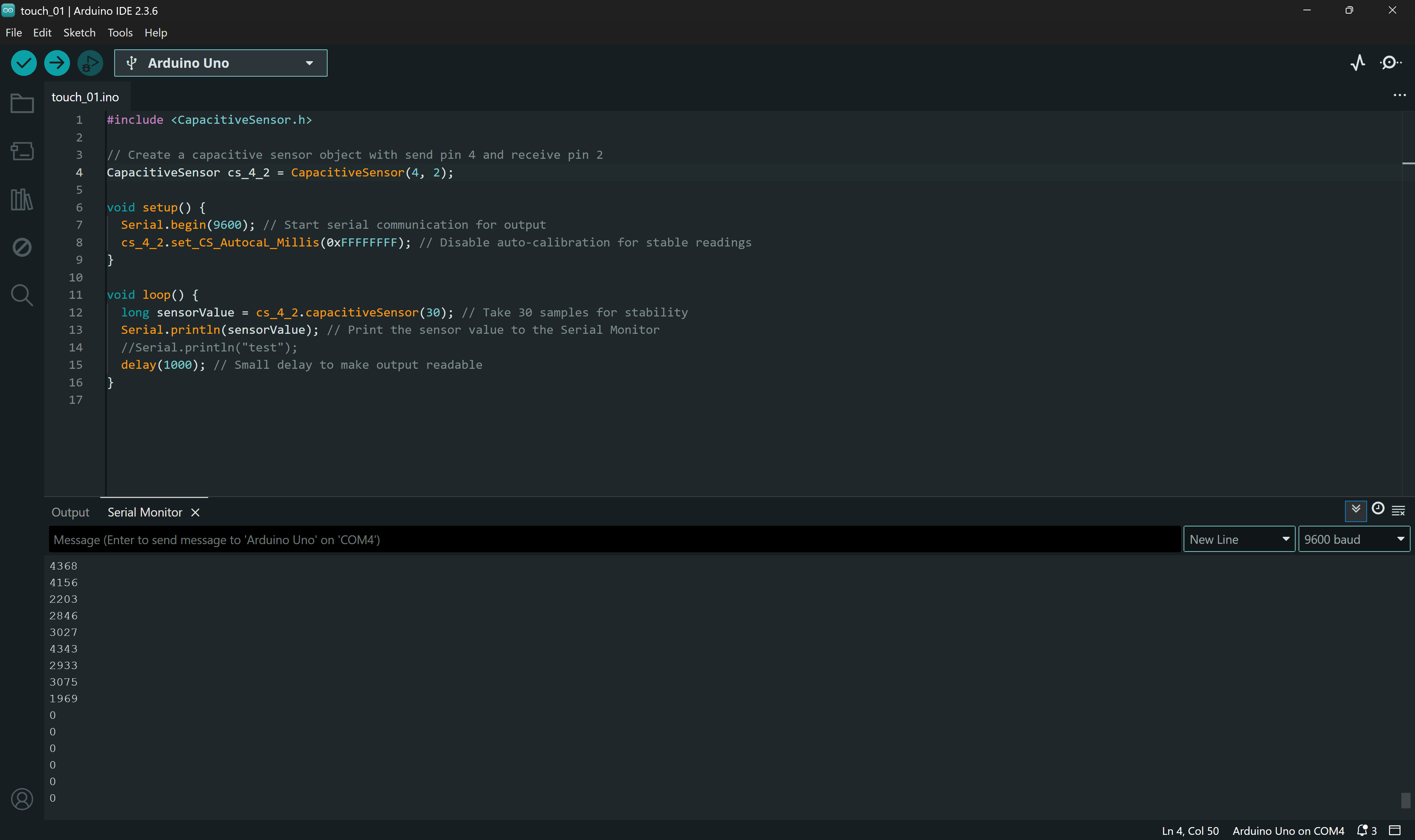Open the Search panel in sidebar
The width and height of the screenshot is (1415, 840).
pyautogui.click(x=22, y=295)
